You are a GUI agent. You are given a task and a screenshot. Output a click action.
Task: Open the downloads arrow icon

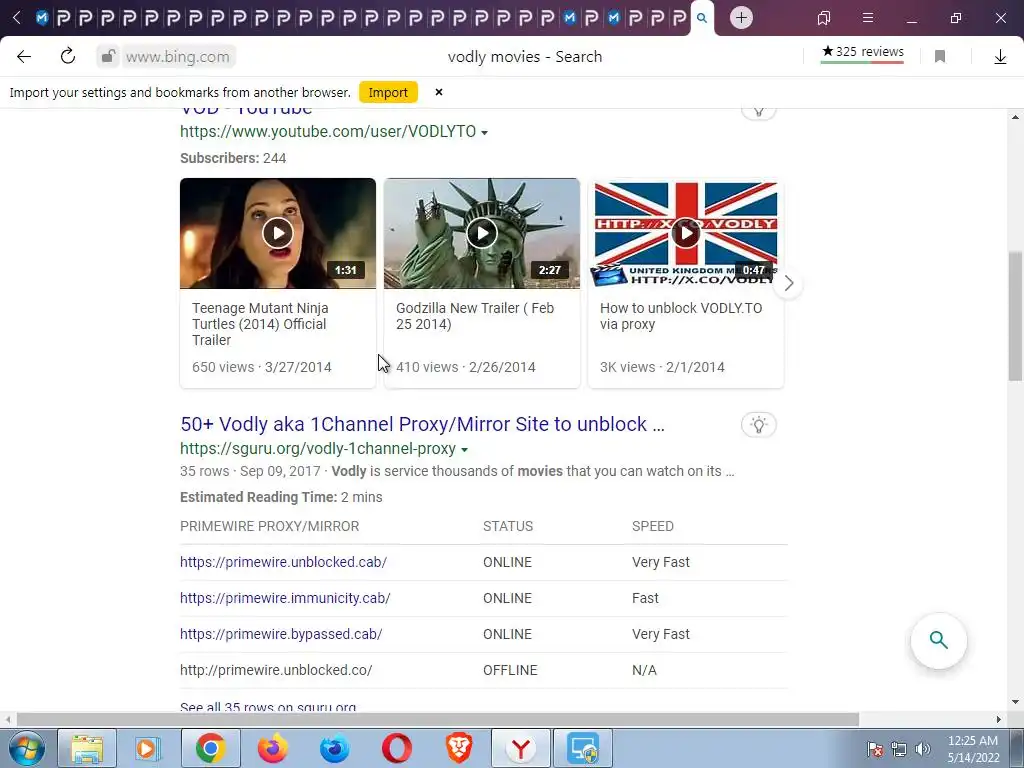point(1000,57)
